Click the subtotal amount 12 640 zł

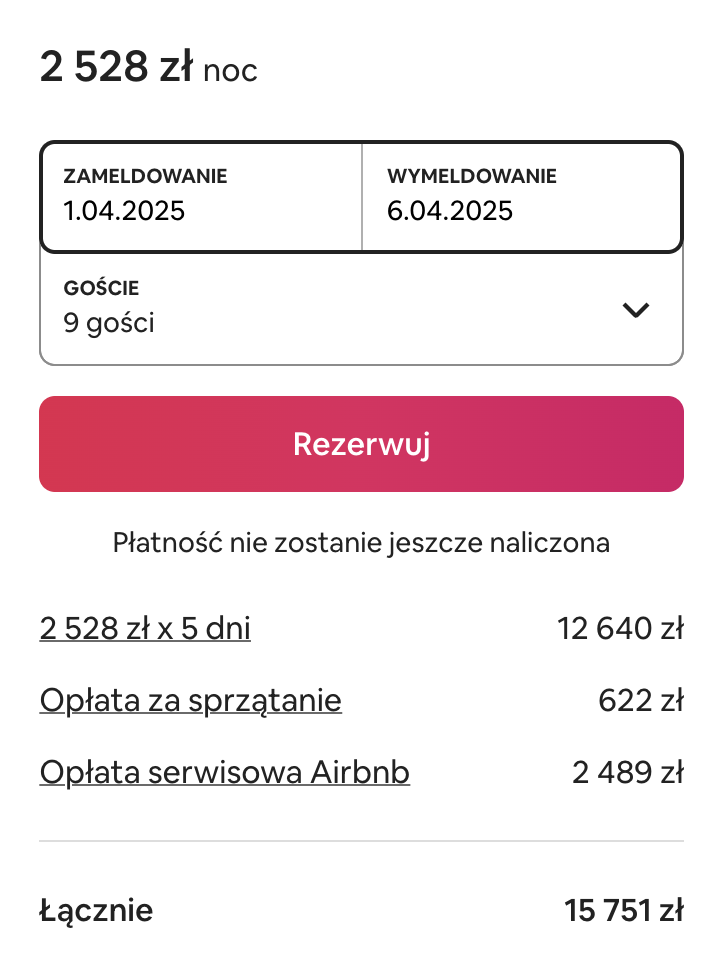pos(620,628)
